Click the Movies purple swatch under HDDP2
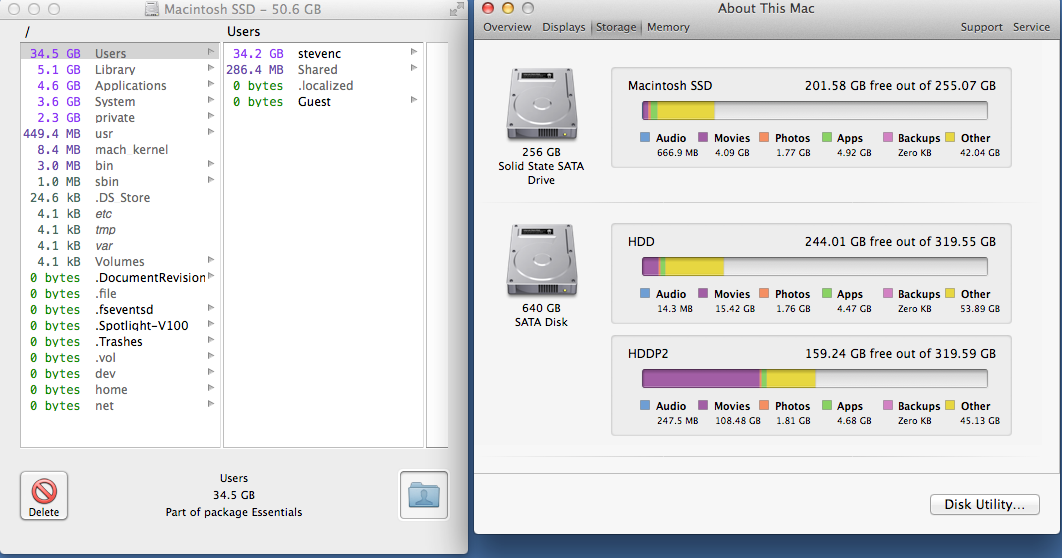This screenshot has width=1062, height=558. pyautogui.click(x=703, y=406)
